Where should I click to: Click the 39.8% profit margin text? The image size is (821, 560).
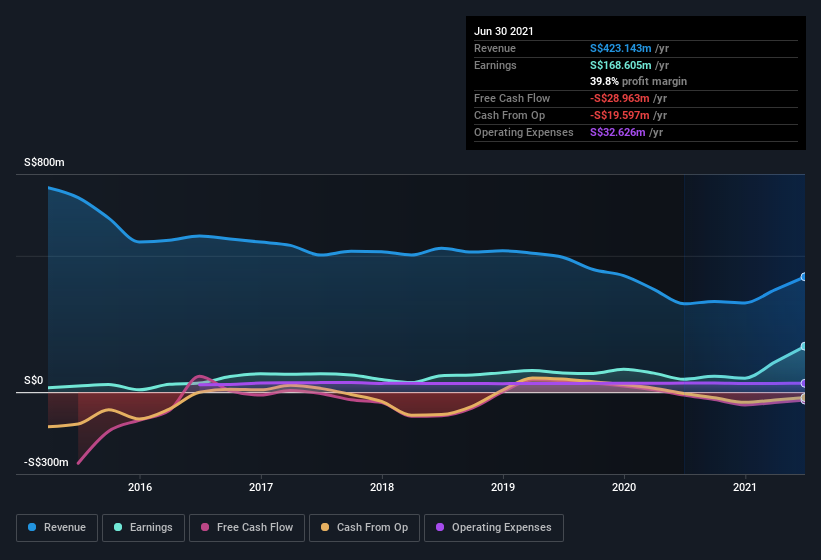638,81
